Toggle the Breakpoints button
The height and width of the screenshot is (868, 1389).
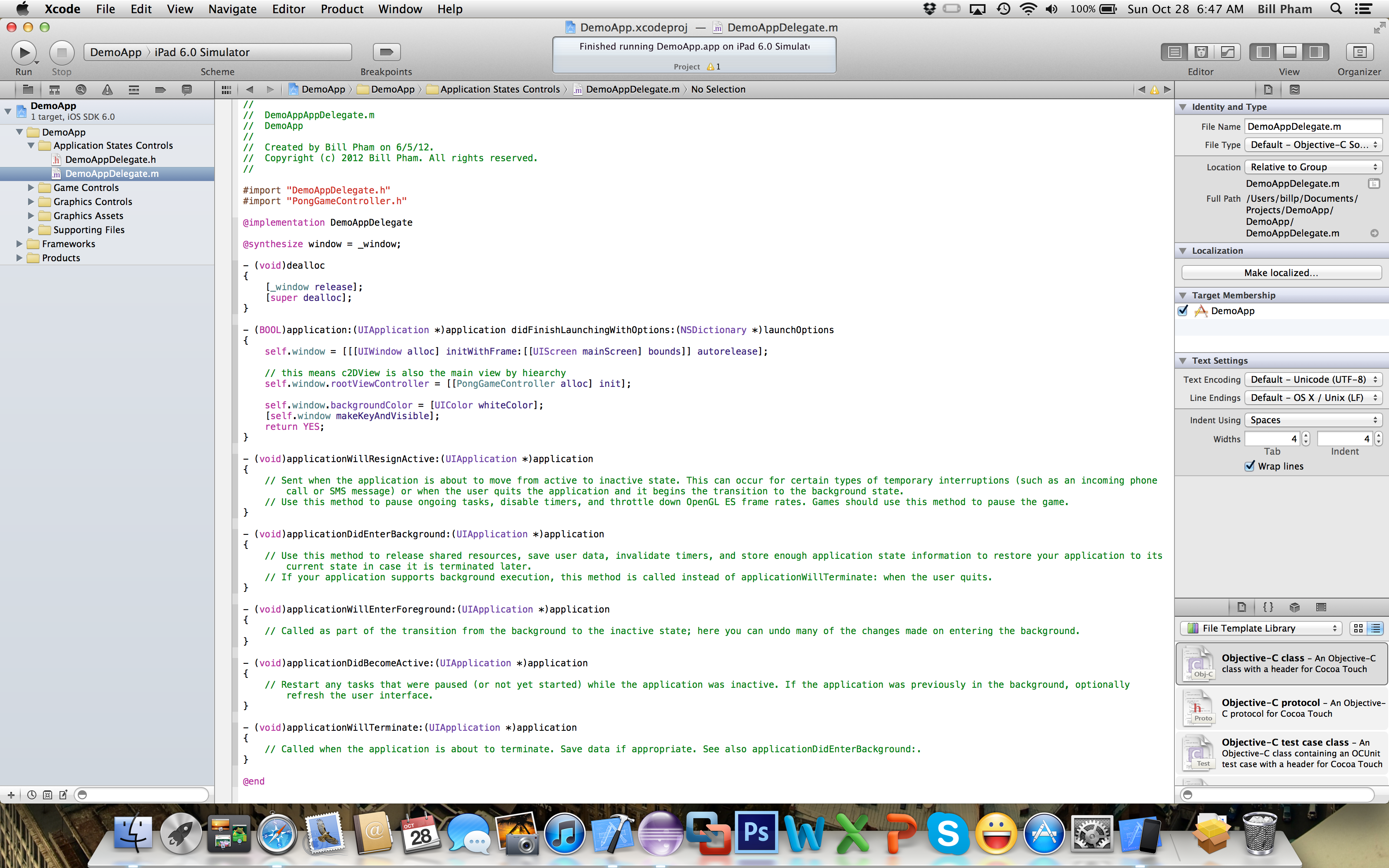tap(386, 52)
